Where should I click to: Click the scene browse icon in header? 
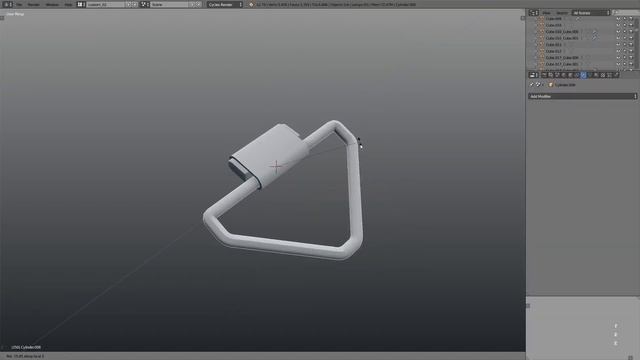click(x=144, y=4)
